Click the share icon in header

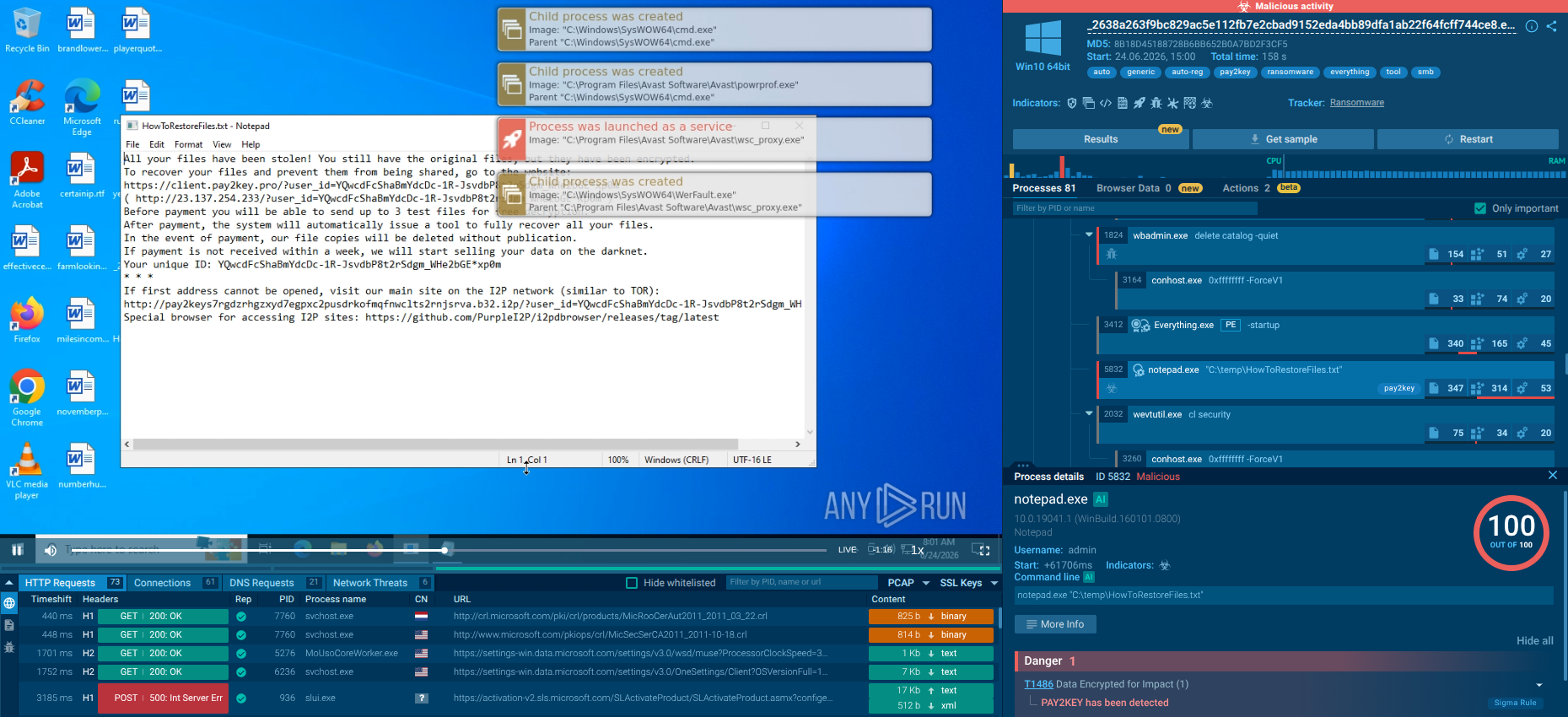point(1552,26)
